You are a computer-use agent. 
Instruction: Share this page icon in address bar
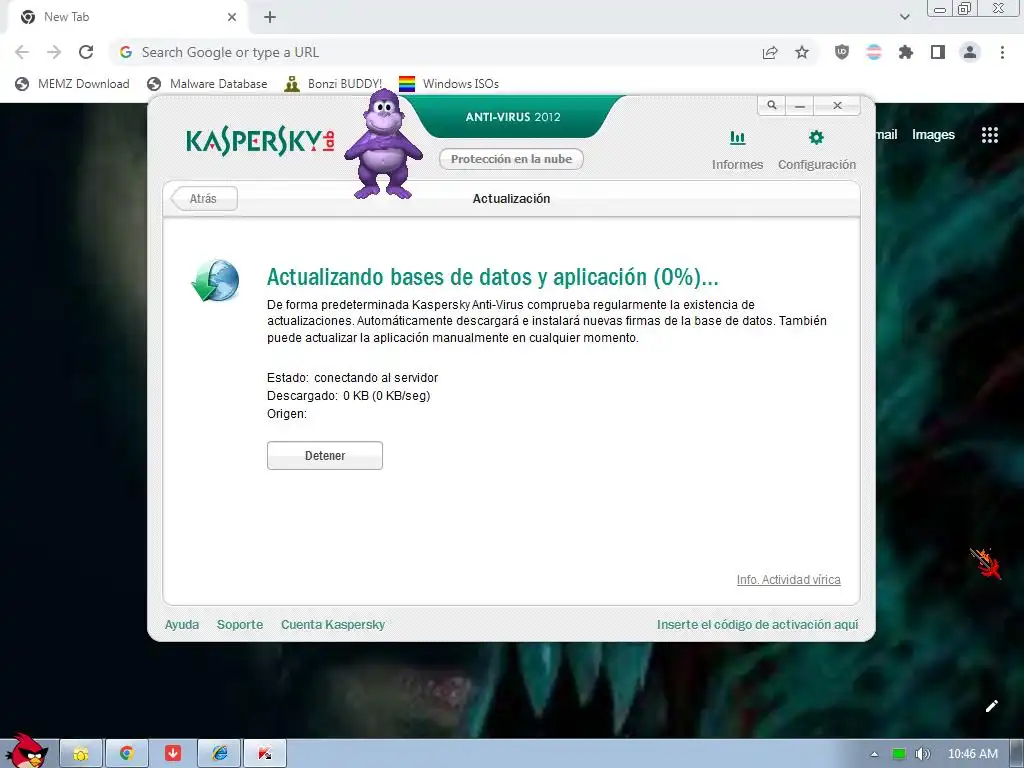coord(770,52)
